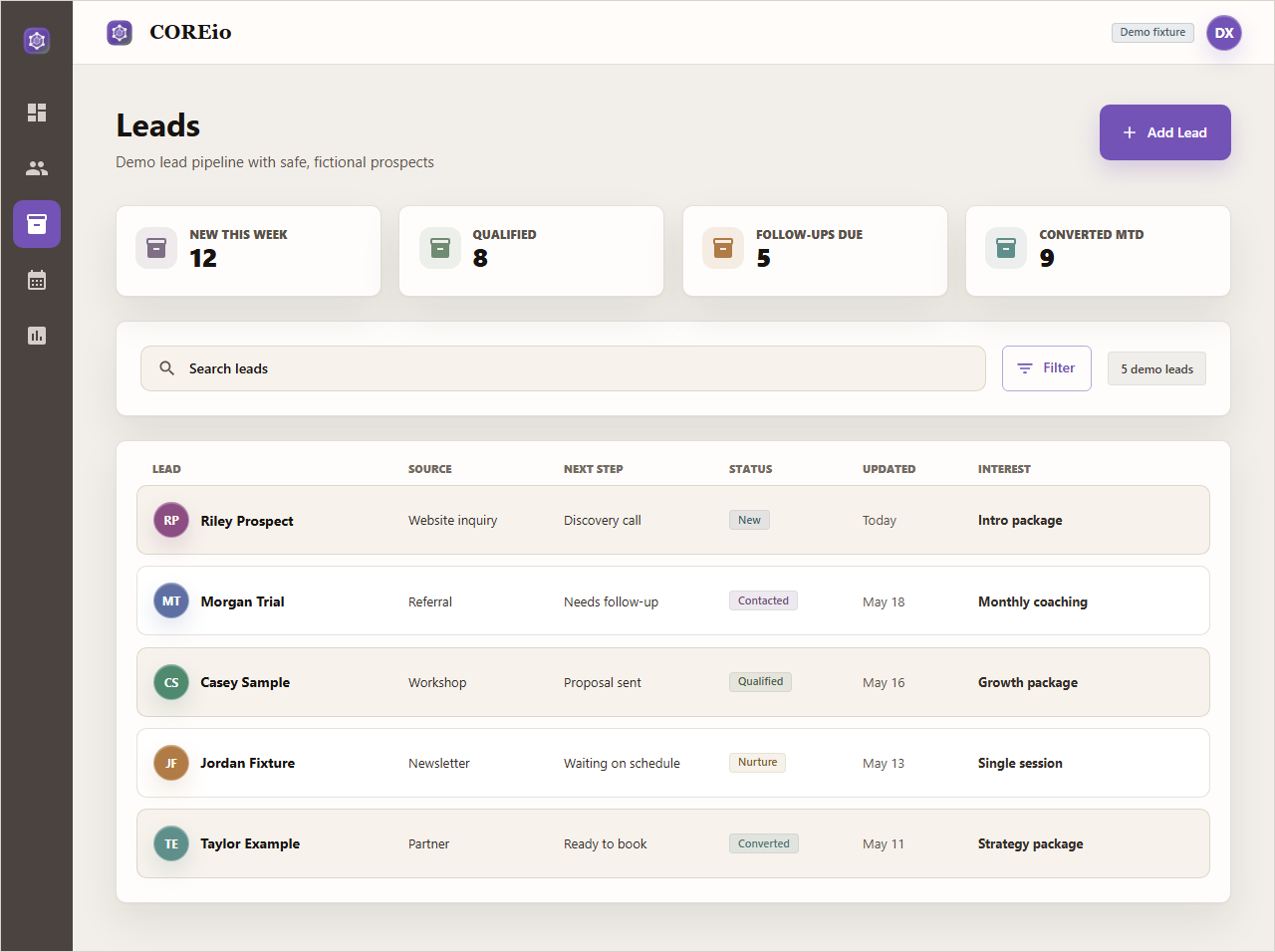Open the Taylor Example lead name
Screen dimensions: 1275x952
(x=250, y=843)
